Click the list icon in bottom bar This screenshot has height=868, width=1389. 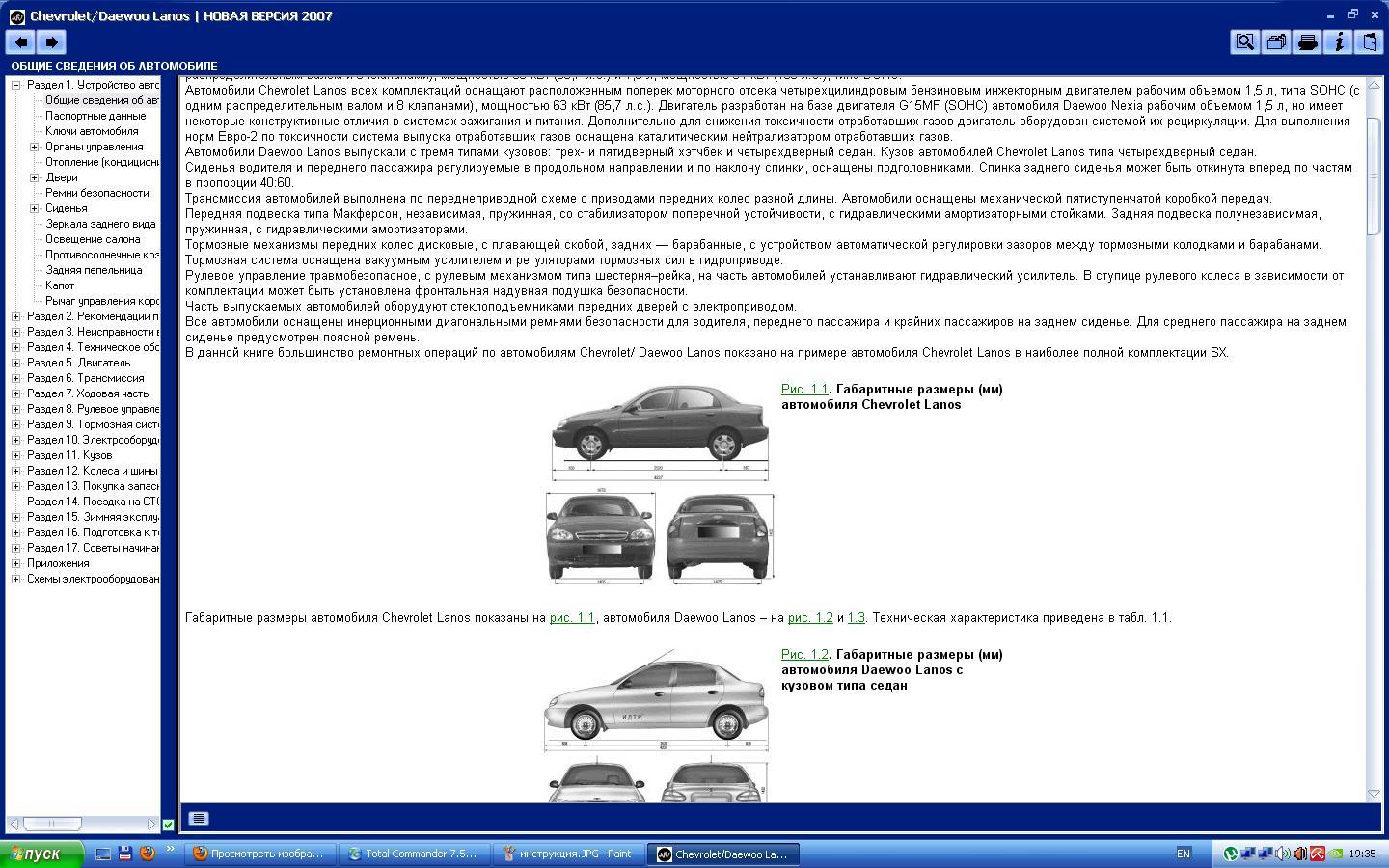click(x=199, y=818)
